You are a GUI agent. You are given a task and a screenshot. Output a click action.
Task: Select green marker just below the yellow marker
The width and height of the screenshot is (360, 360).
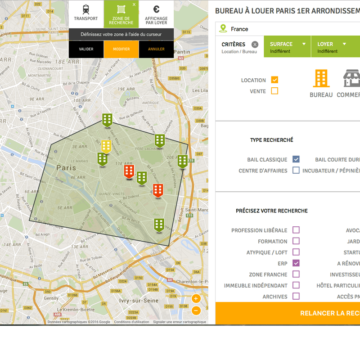click(102, 159)
